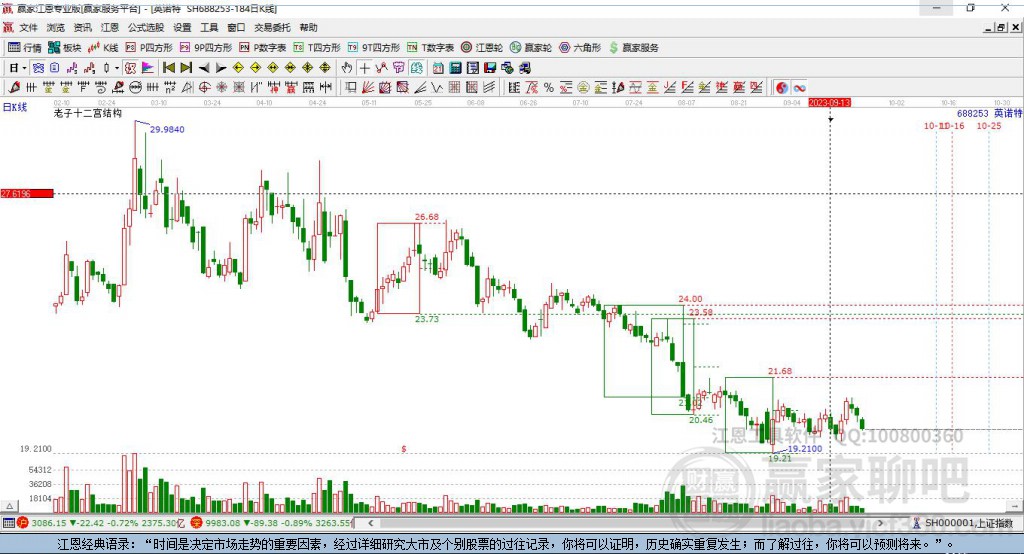Select the red pencil drawing tool
Screen dimensions: 1024x554
pos(14,88)
